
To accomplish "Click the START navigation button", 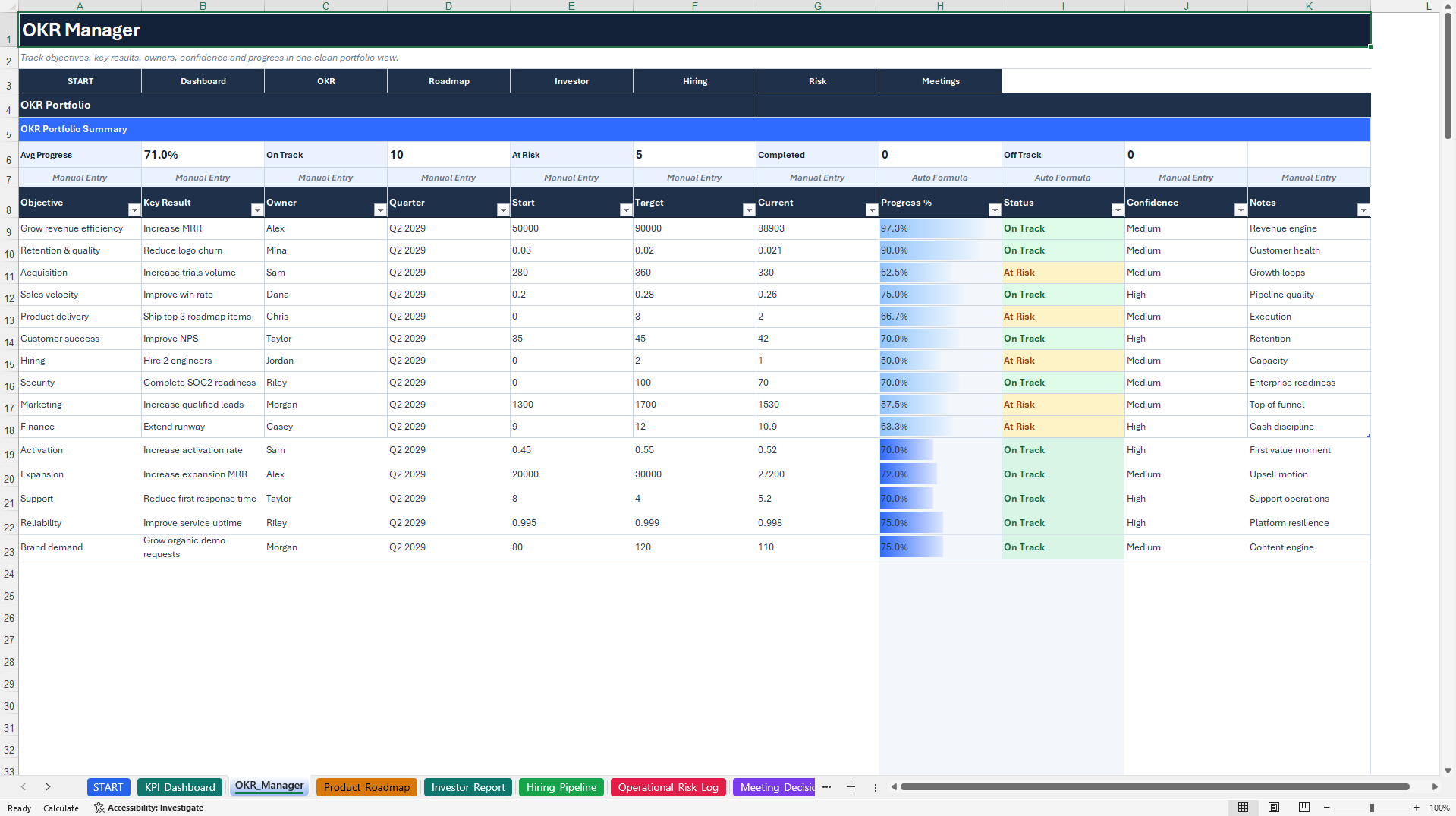I will pyautogui.click(x=80, y=81).
